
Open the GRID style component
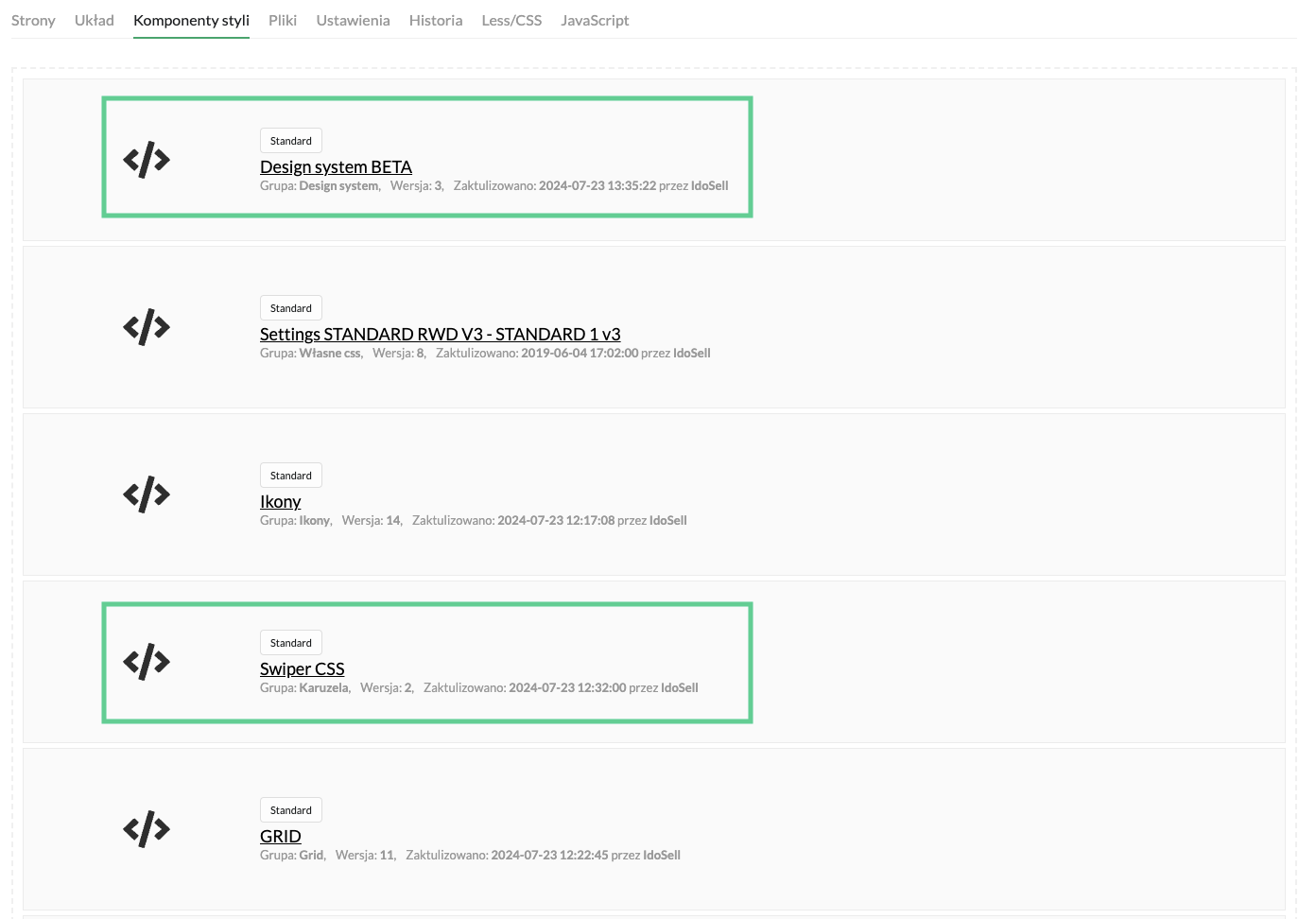pos(280,836)
